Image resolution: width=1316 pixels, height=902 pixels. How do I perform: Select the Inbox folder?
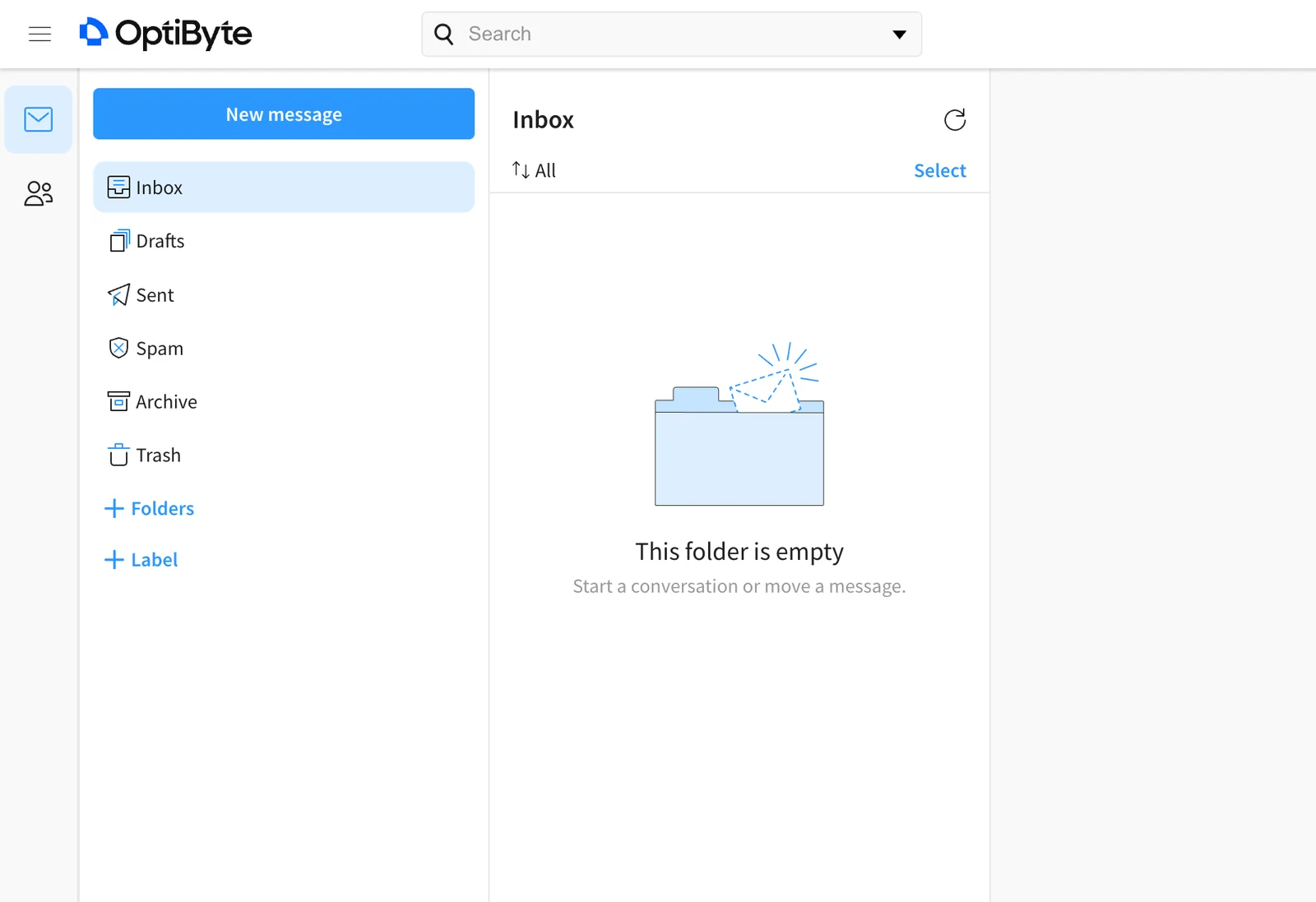pyautogui.click(x=284, y=187)
